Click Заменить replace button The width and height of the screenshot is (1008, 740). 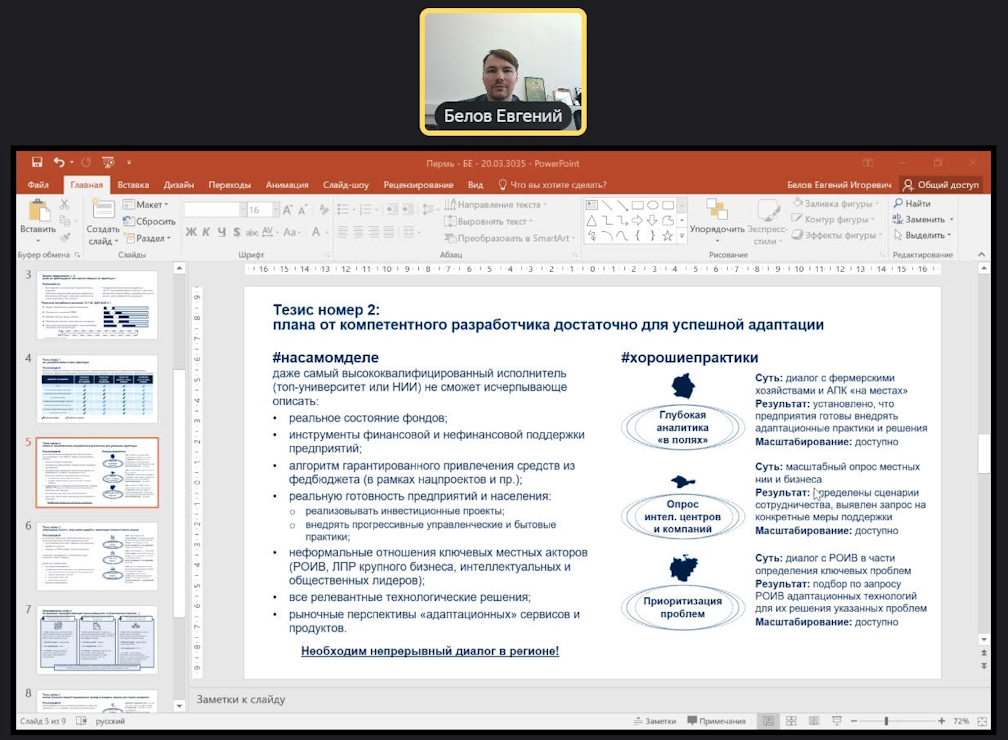(x=923, y=219)
